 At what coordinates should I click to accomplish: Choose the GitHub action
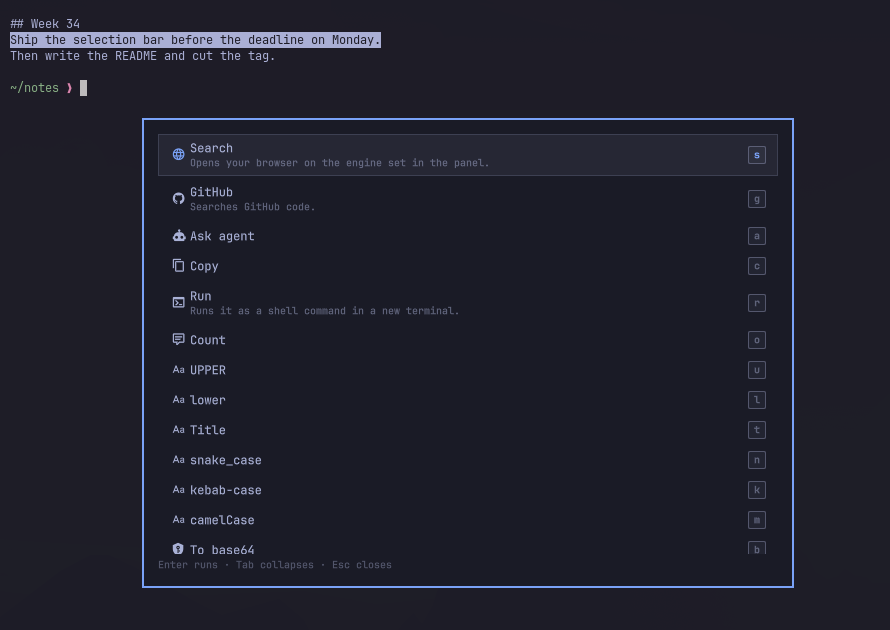[x=468, y=199]
